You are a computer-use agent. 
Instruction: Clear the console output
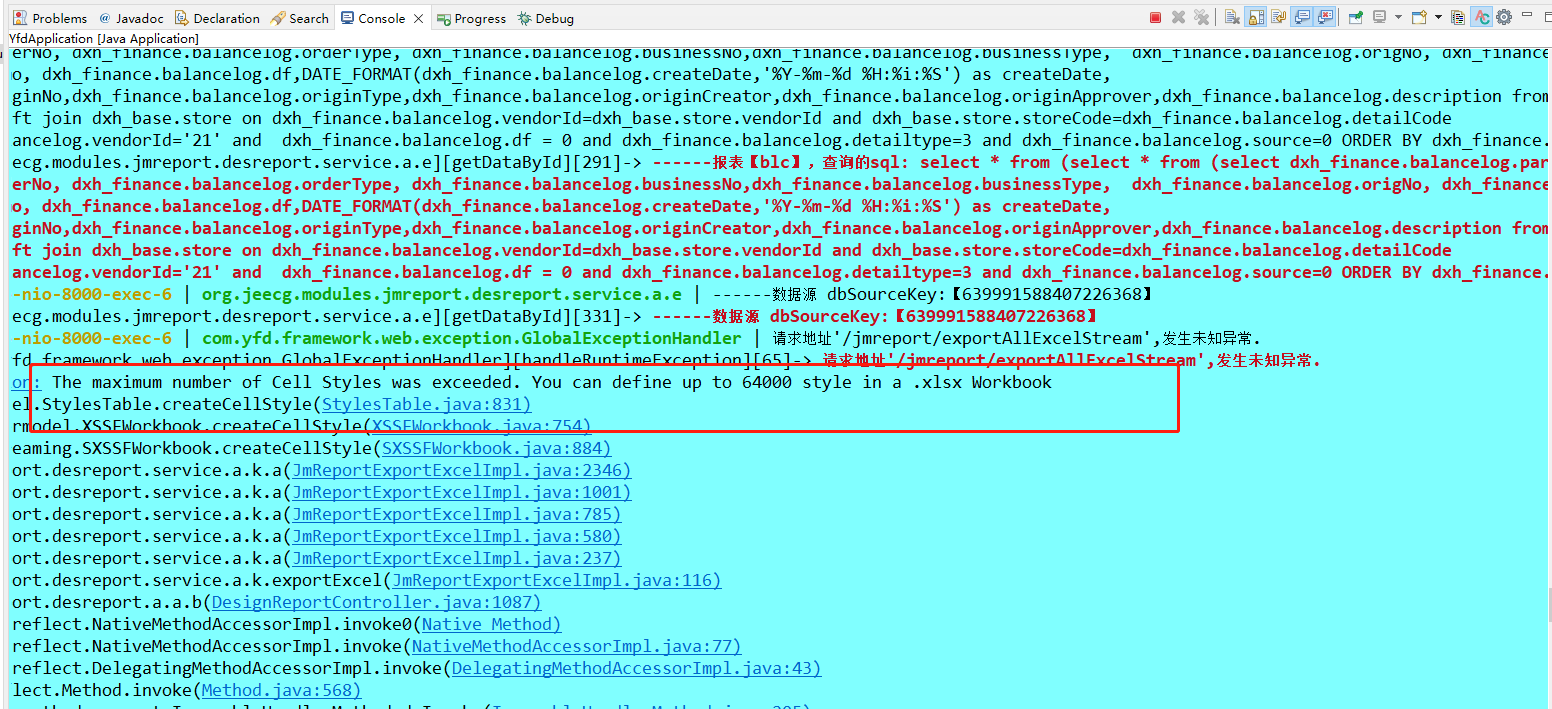coord(1232,17)
